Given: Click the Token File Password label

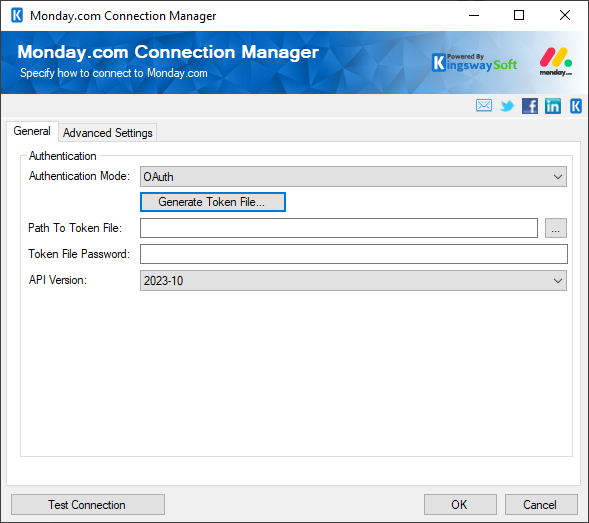Looking at the screenshot, I should tap(79, 254).
